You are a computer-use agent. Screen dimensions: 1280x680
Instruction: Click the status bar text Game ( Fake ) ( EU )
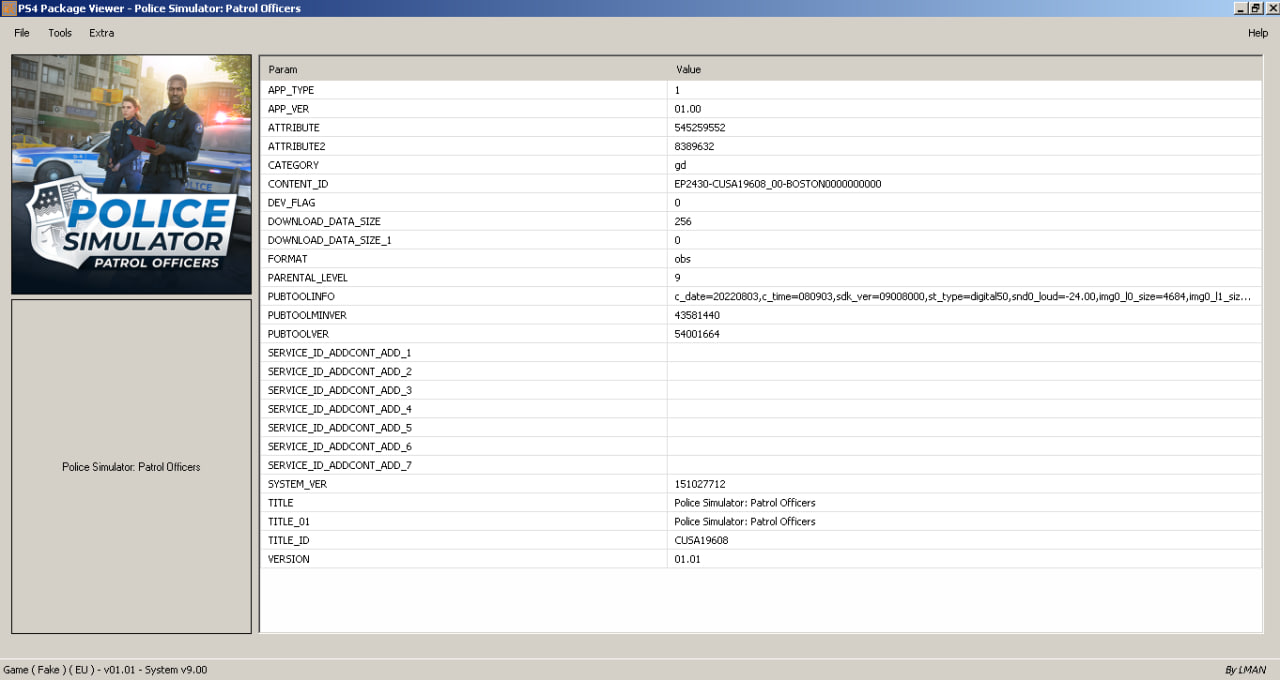105,670
